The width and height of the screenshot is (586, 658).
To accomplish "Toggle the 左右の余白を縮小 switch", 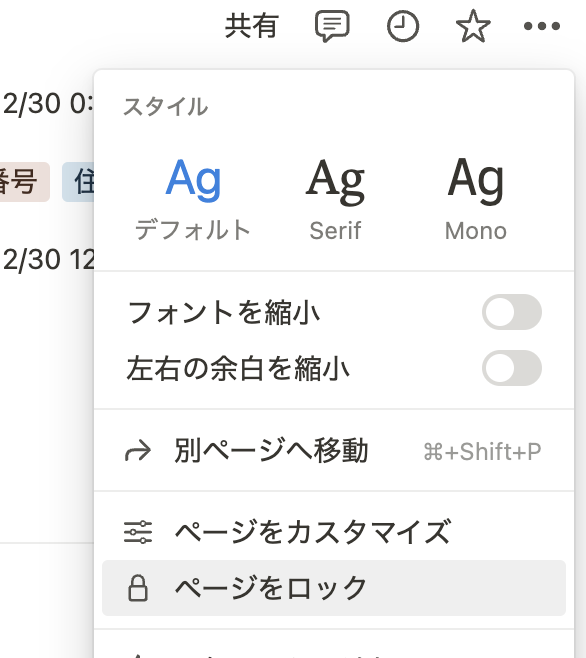I will (x=512, y=368).
